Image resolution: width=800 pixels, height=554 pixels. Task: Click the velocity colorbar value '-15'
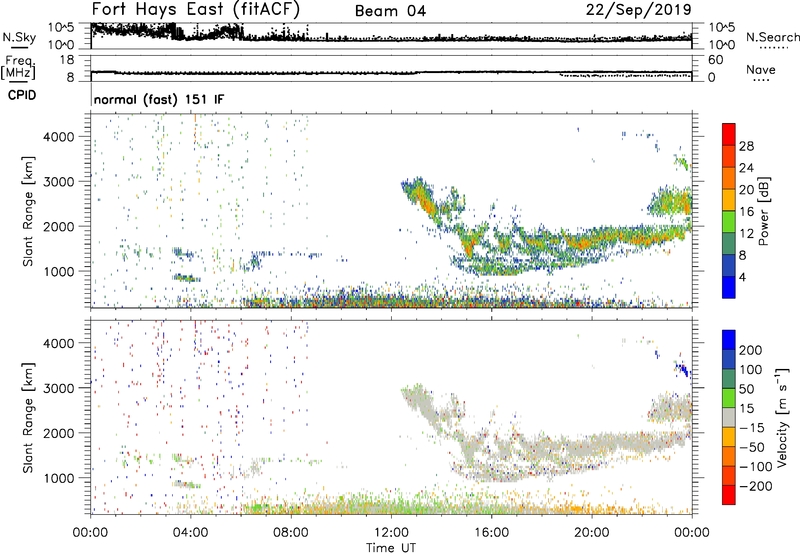click(752, 428)
